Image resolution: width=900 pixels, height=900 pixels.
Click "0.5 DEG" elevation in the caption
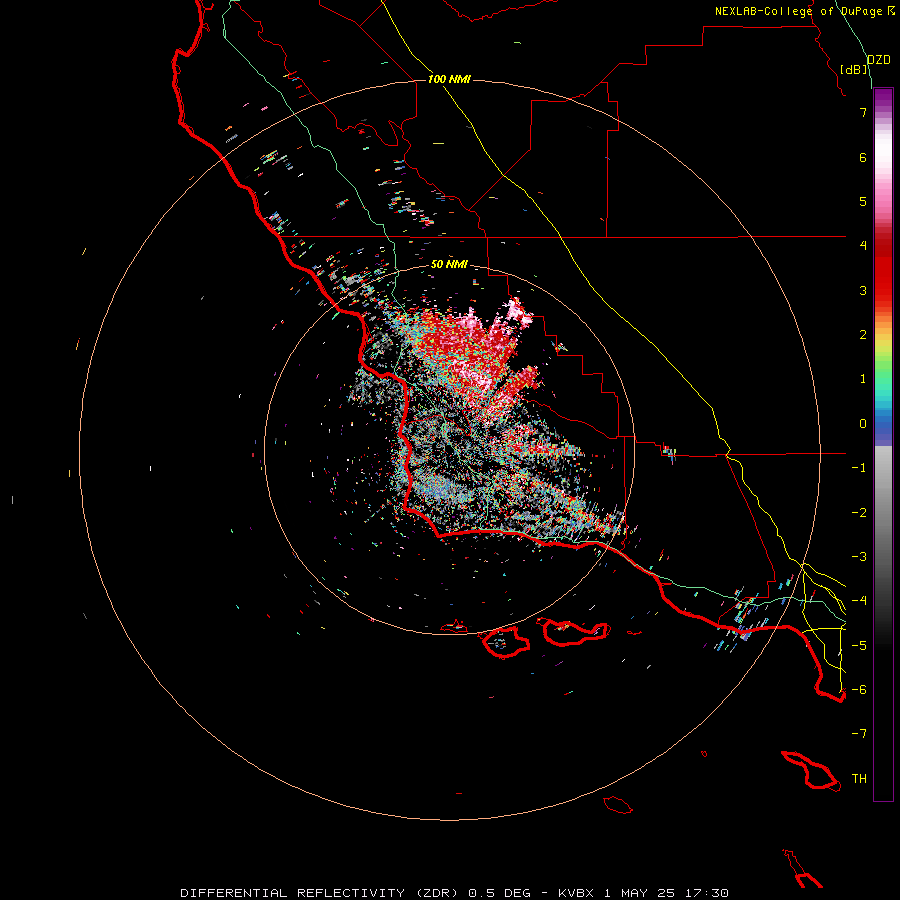click(x=499, y=893)
